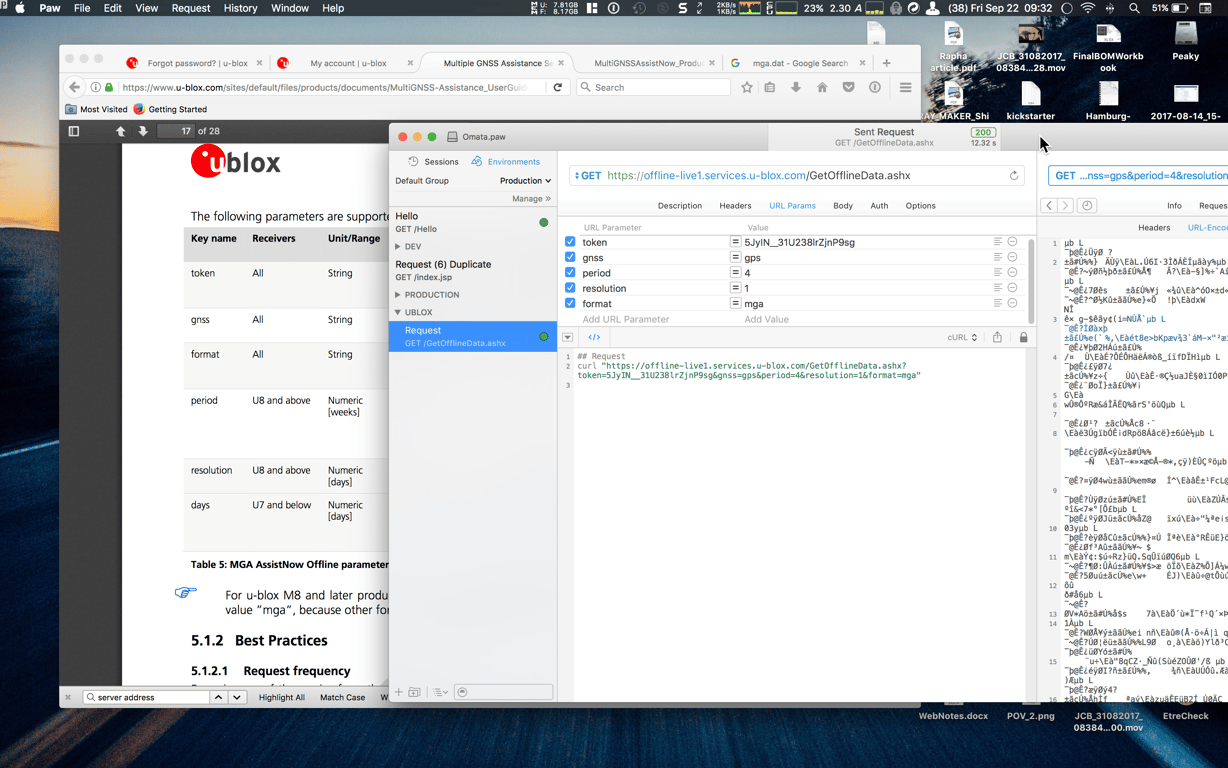Remove the period parameter row
Screen dimensions: 1228x768
pyautogui.click(x=1012, y=273)
